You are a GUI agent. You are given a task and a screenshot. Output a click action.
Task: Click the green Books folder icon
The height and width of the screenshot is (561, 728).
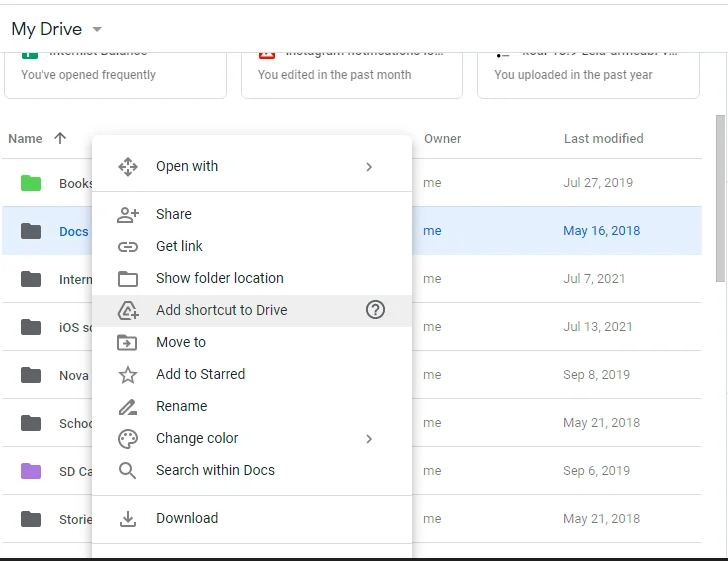pos(31,183)
